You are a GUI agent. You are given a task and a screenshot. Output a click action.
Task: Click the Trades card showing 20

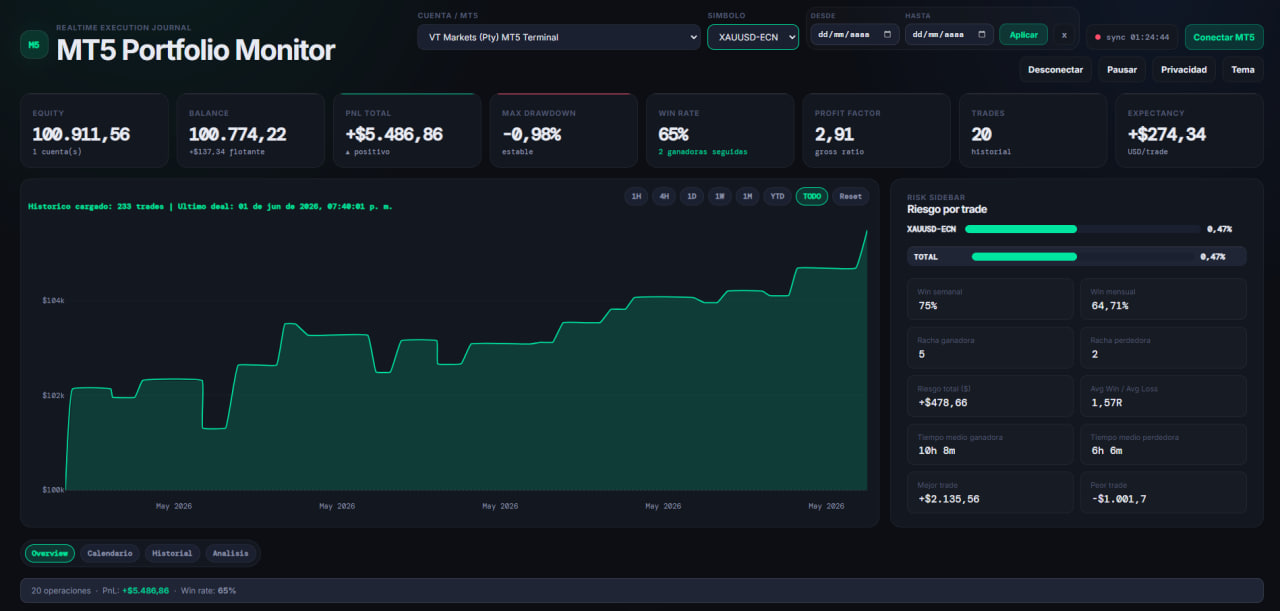(1033, 130)
